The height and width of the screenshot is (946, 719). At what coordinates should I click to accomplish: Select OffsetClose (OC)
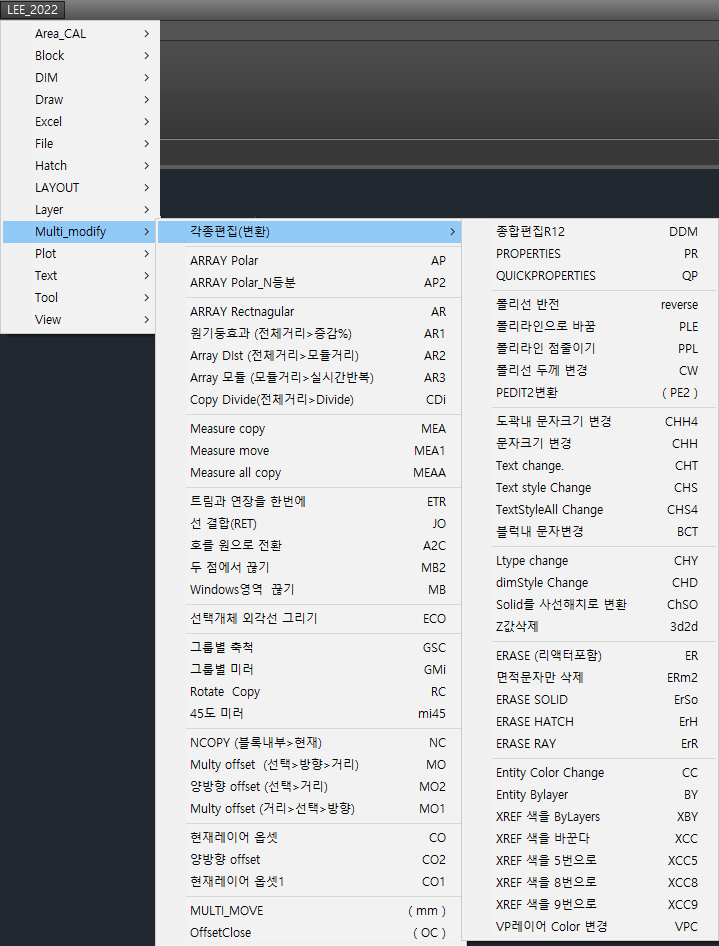(309, 933)
